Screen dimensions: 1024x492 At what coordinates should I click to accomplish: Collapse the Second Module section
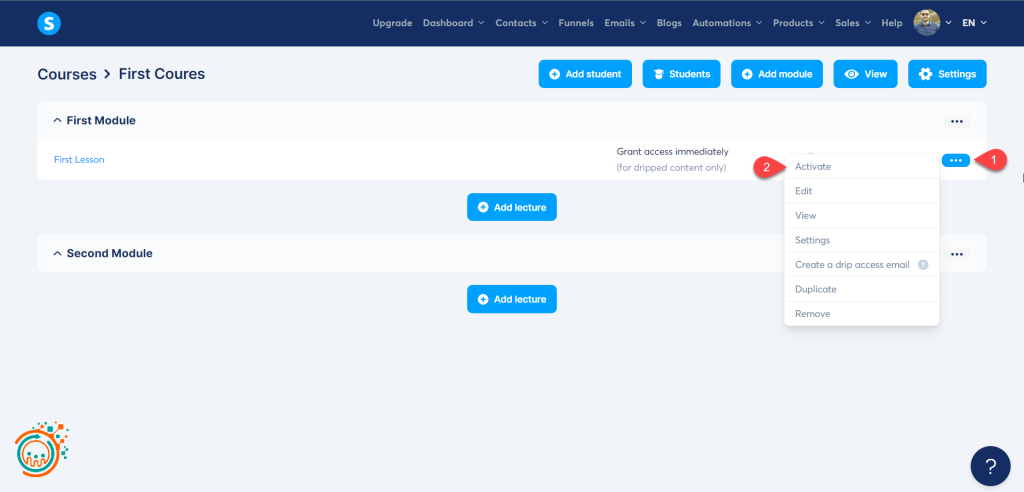pos(57,254)
